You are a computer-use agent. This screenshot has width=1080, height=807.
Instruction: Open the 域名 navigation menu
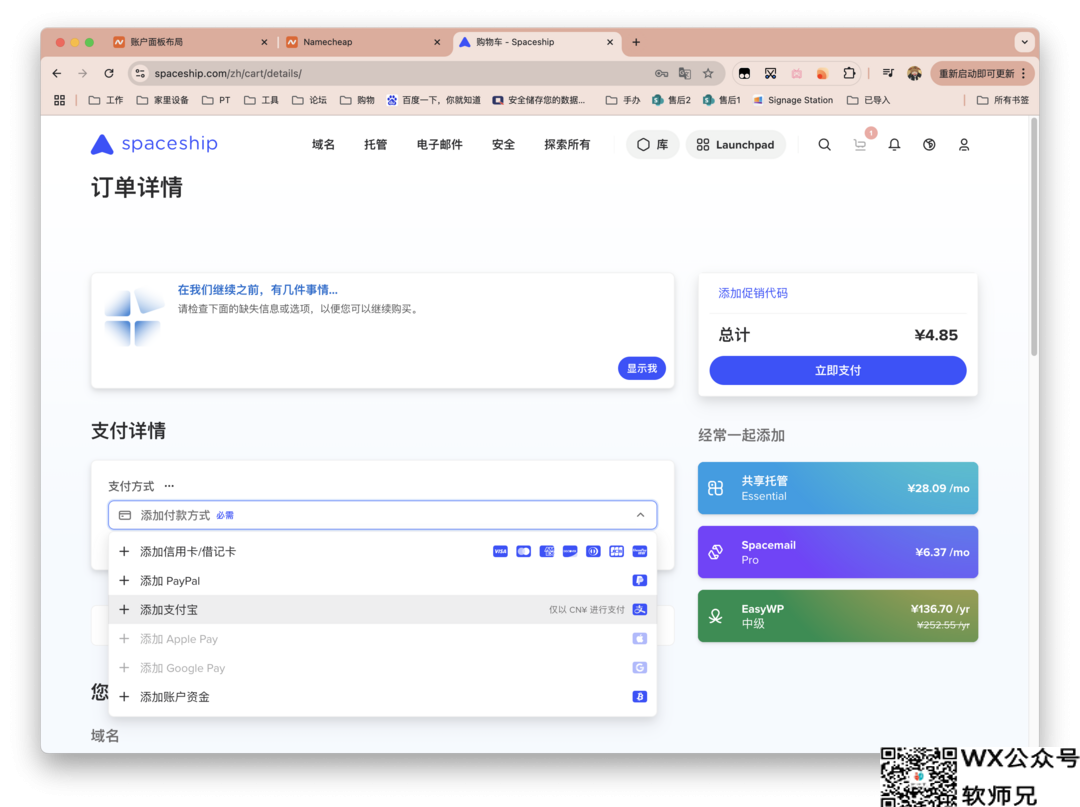click(x=323, y=145)
